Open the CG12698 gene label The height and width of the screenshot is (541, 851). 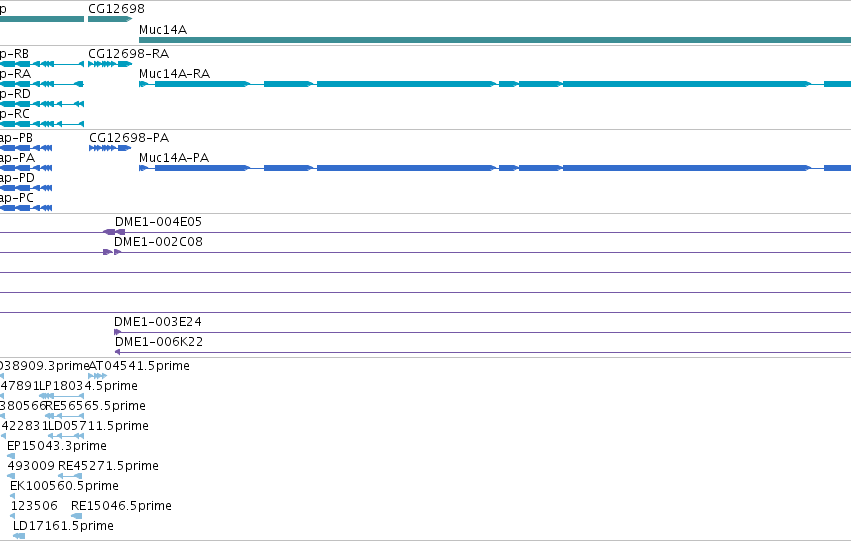click(x=116, y=9)
